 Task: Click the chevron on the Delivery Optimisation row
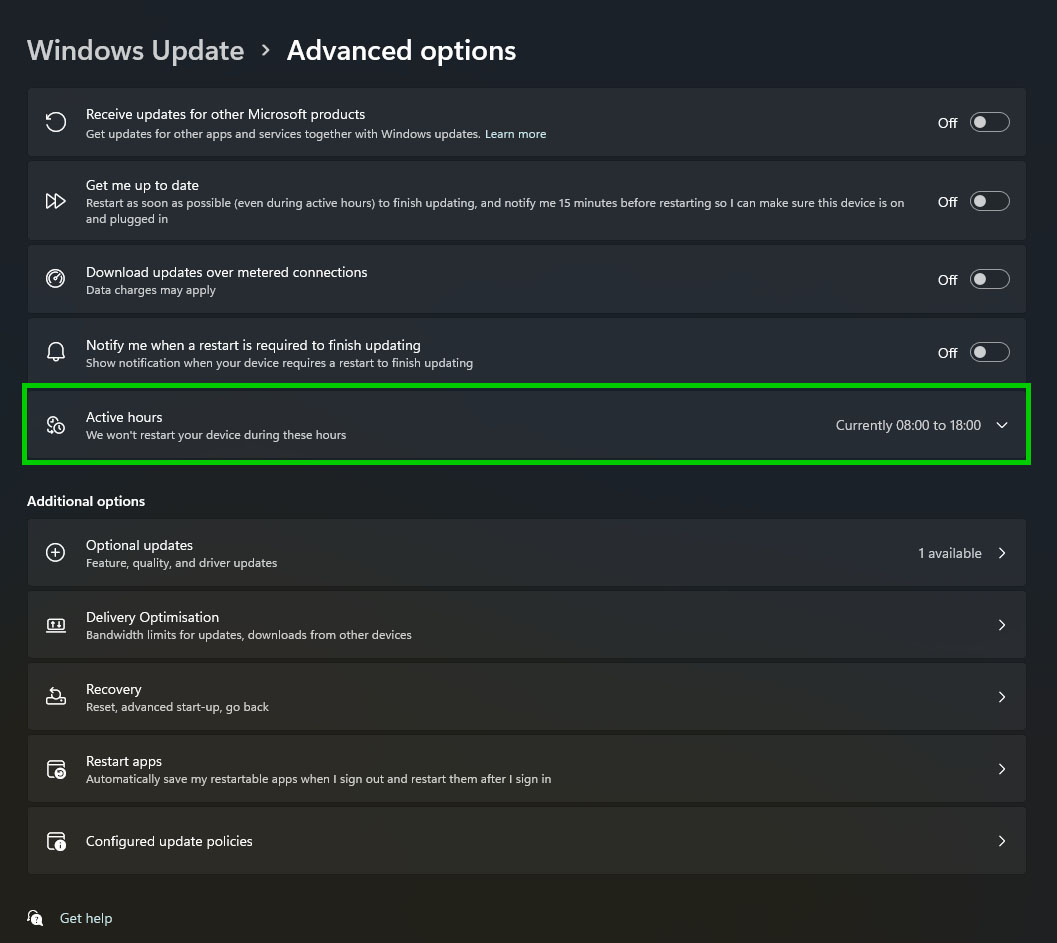click(x=1002, y=625)
